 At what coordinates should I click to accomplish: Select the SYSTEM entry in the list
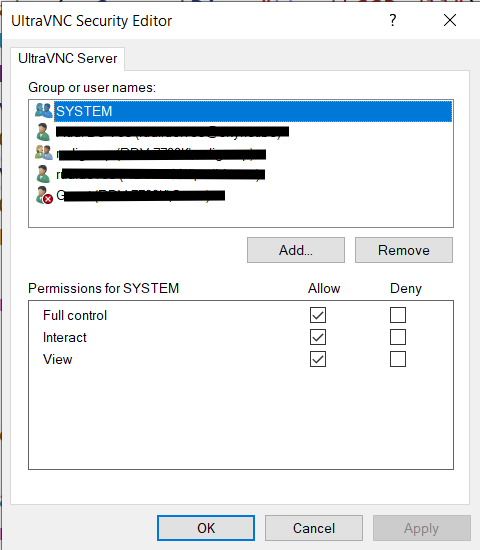(241, 111)
